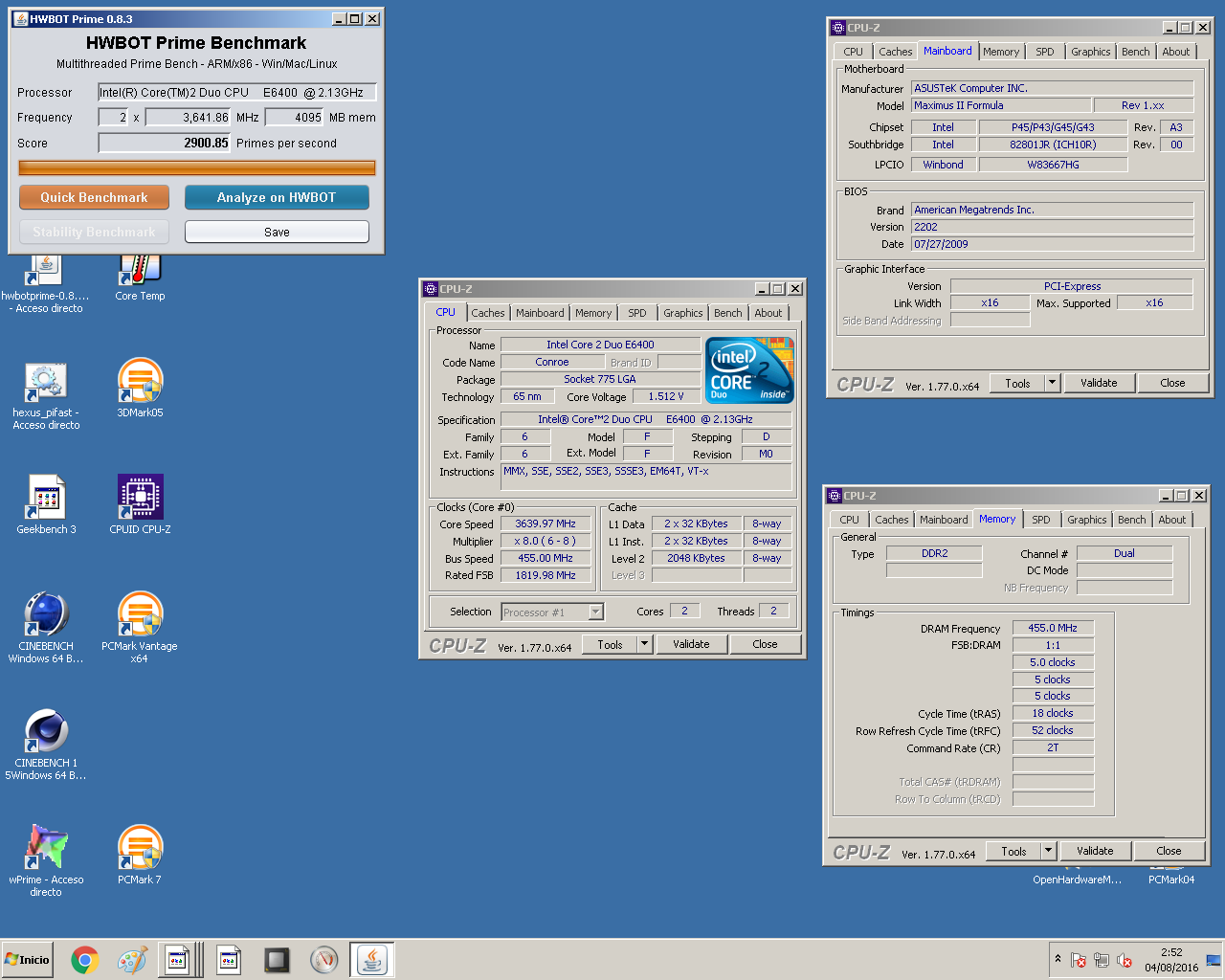Switch to Bench tab in CPU window
The width and height of the screenshot is (1225, 980).
[x=728, y=313]
